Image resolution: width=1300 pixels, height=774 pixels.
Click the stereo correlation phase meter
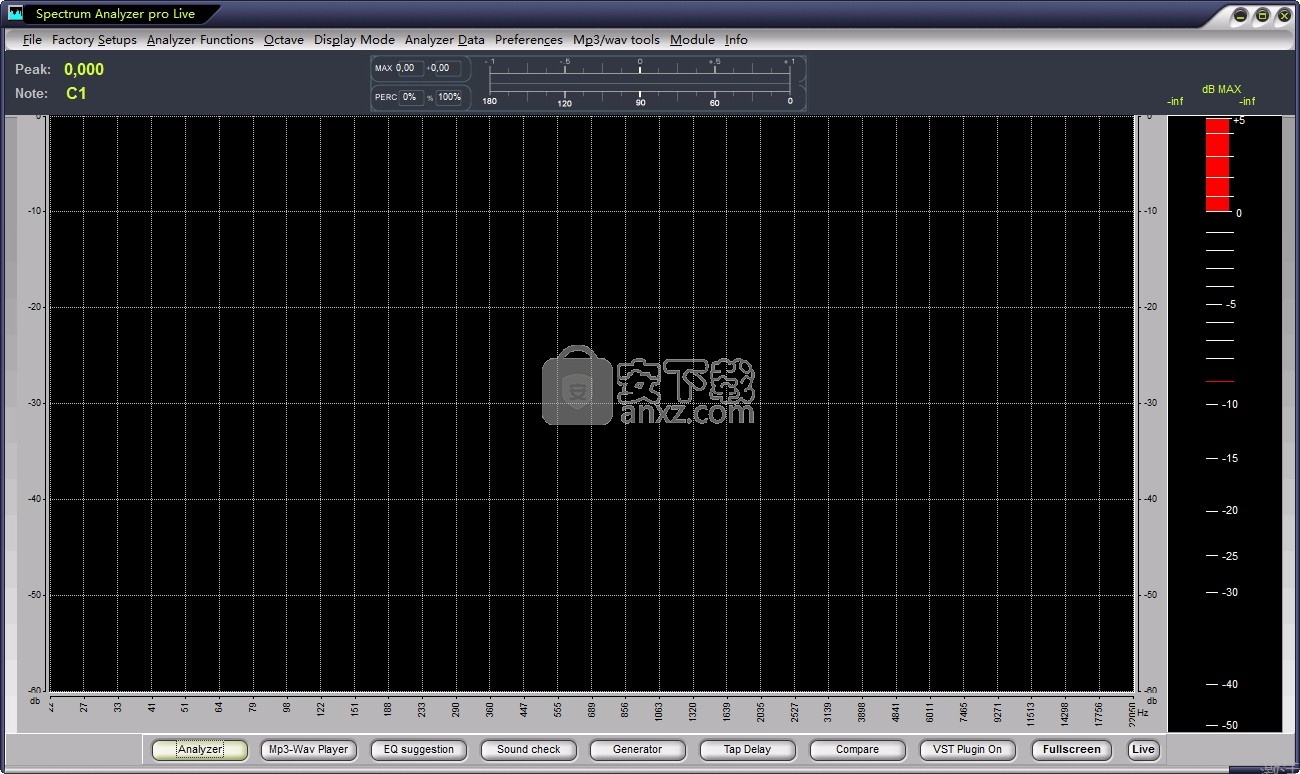click(x=640, y=83)
